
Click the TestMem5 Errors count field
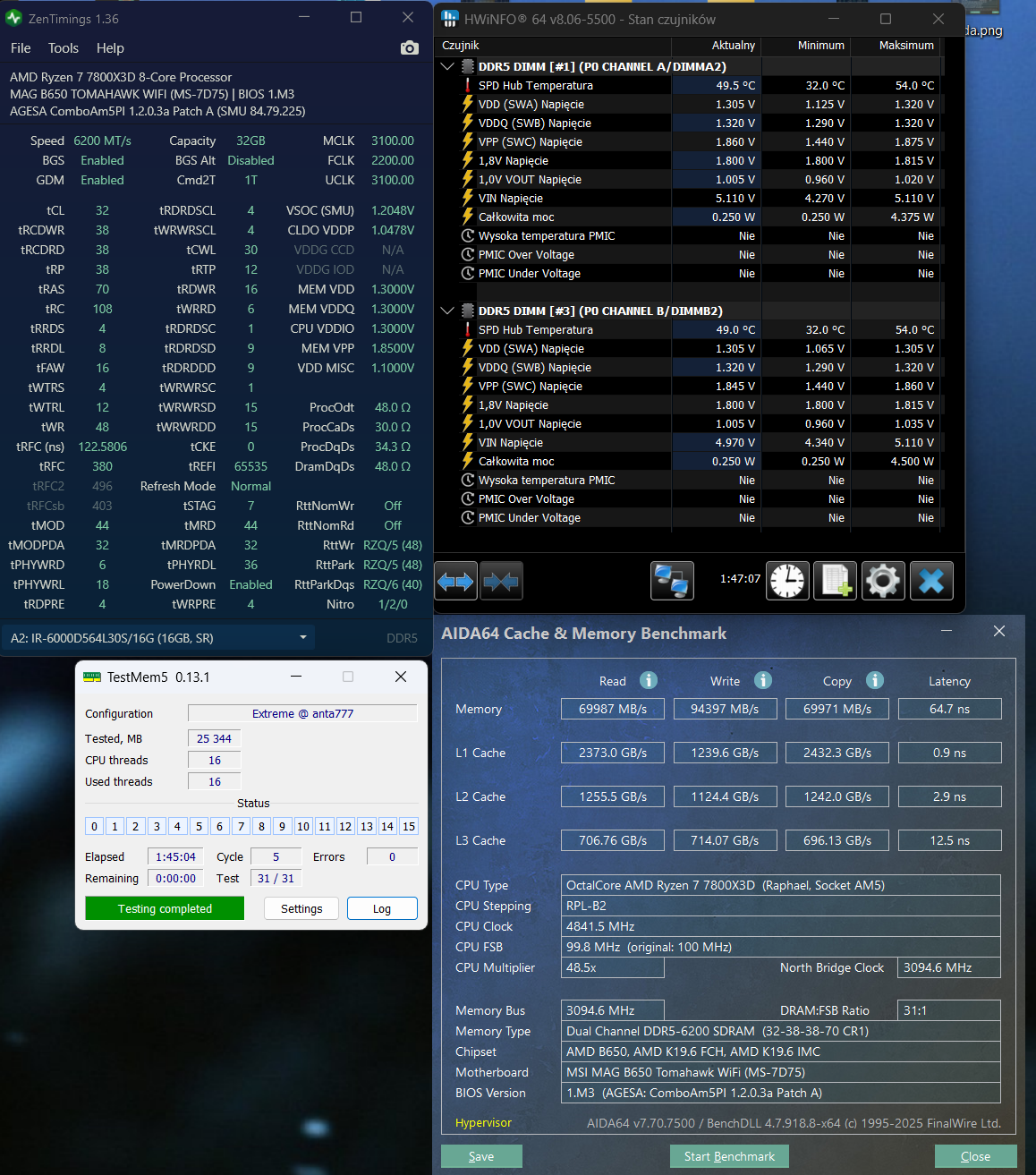click(392, 856)
